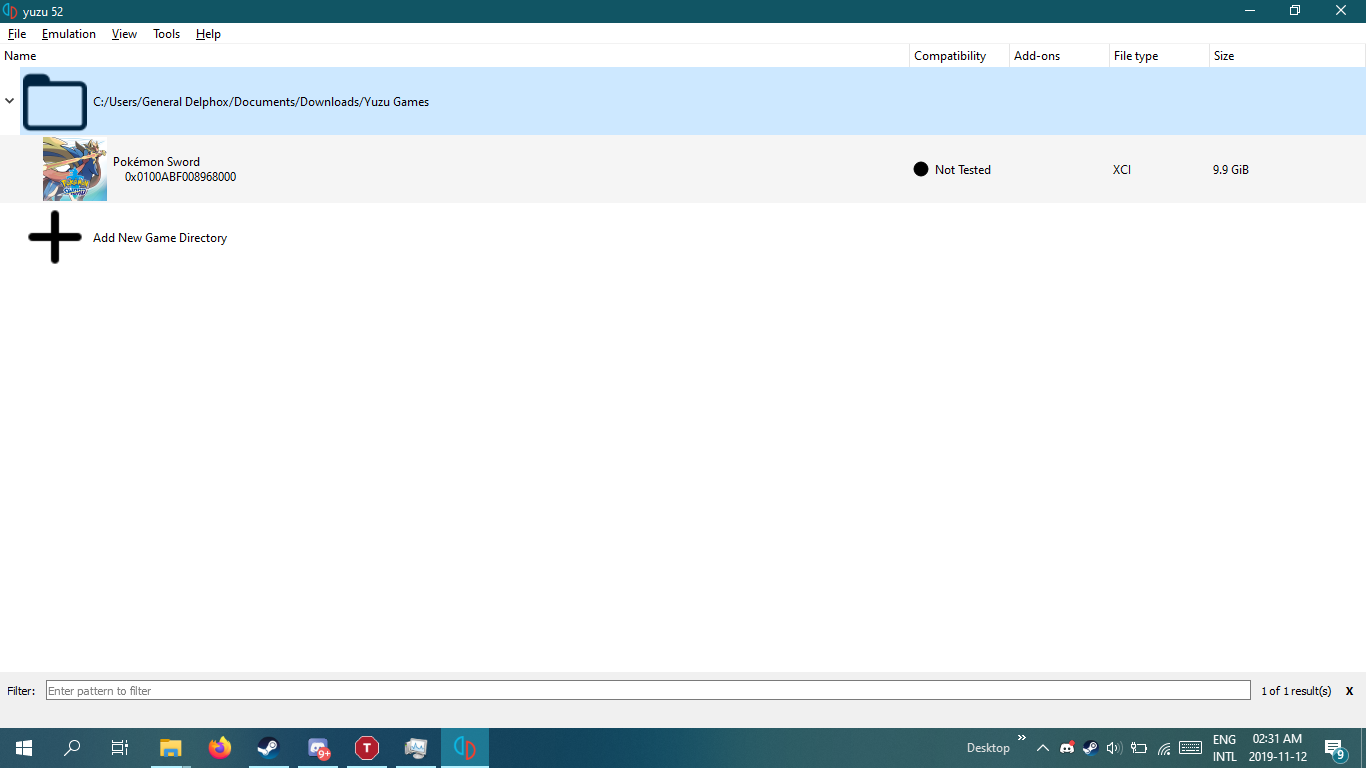The image size is (1366, 768).
Task: Open Task View from the taskbar
Action: click(120, 748)
